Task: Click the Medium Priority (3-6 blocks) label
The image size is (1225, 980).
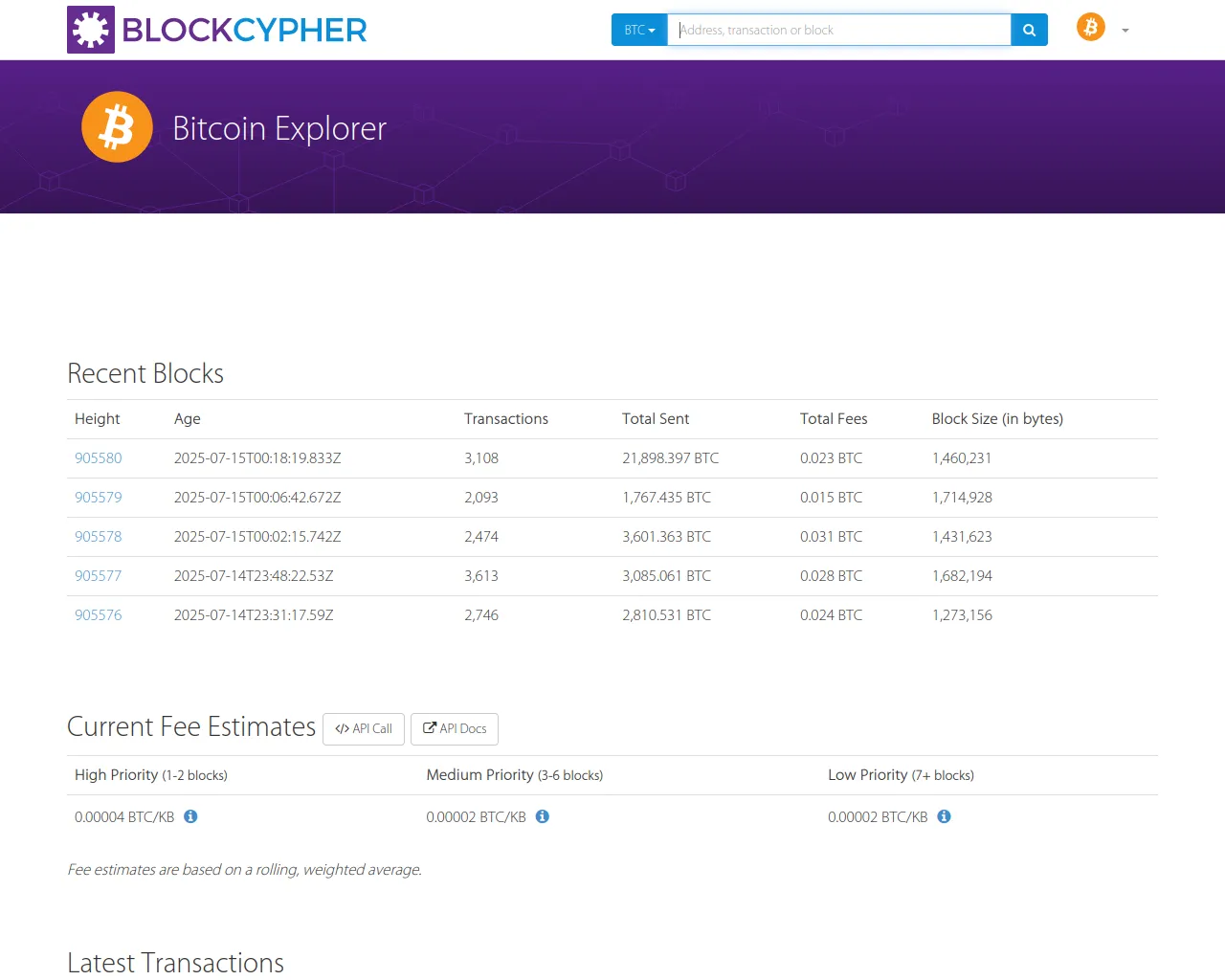Action: tap(515, 775)
